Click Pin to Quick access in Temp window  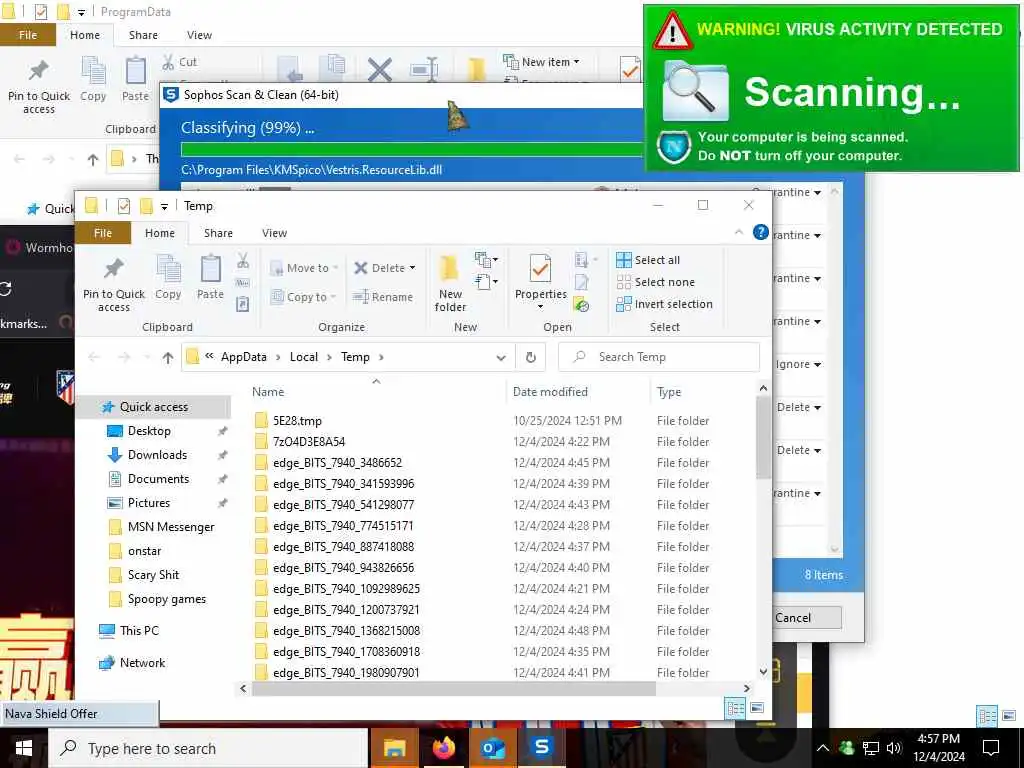pos(114,283)
